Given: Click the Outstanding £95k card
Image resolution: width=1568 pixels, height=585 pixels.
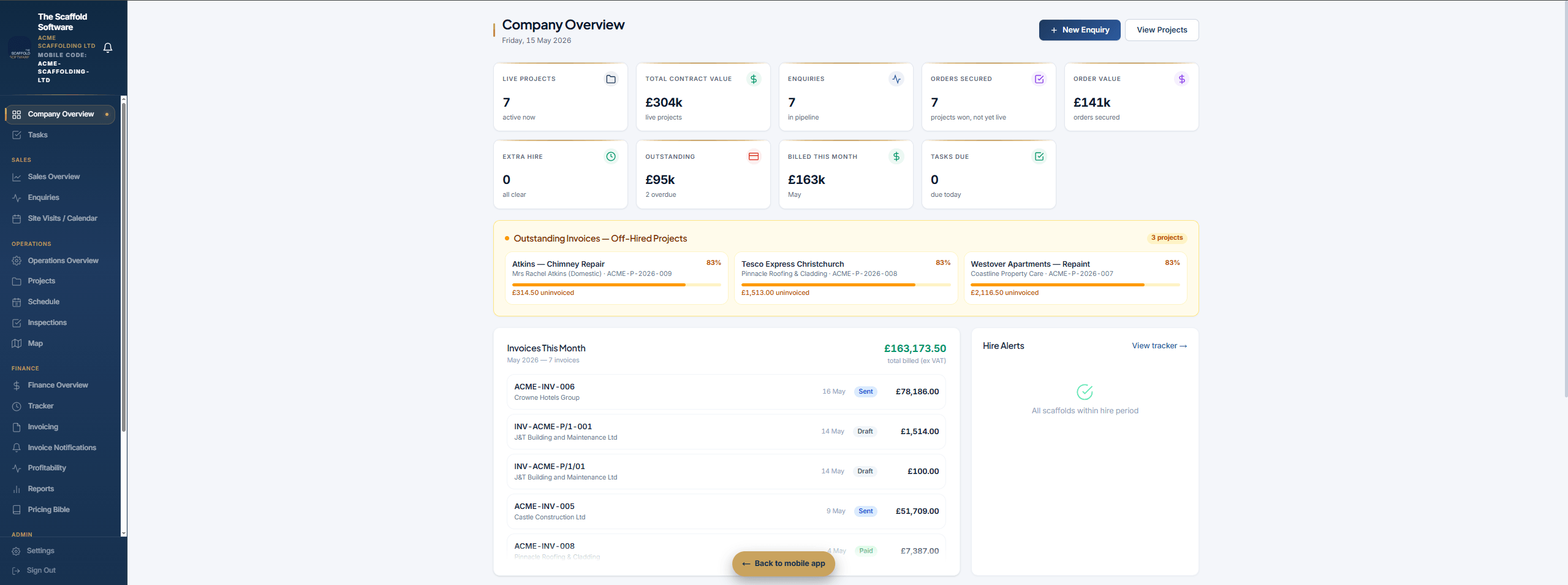Looking at the screenshot, I should pyautogui.click(x=703, y=175).
